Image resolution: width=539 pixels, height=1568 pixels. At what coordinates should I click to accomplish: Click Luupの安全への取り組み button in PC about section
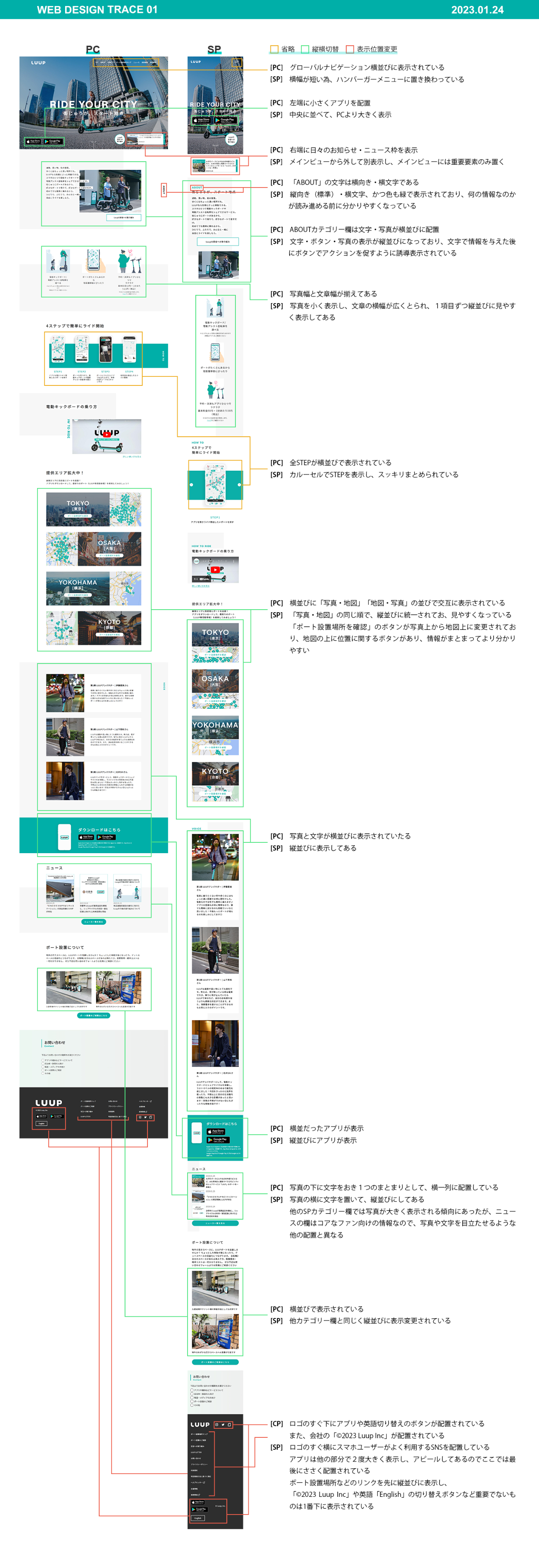(x=124, y=217)
